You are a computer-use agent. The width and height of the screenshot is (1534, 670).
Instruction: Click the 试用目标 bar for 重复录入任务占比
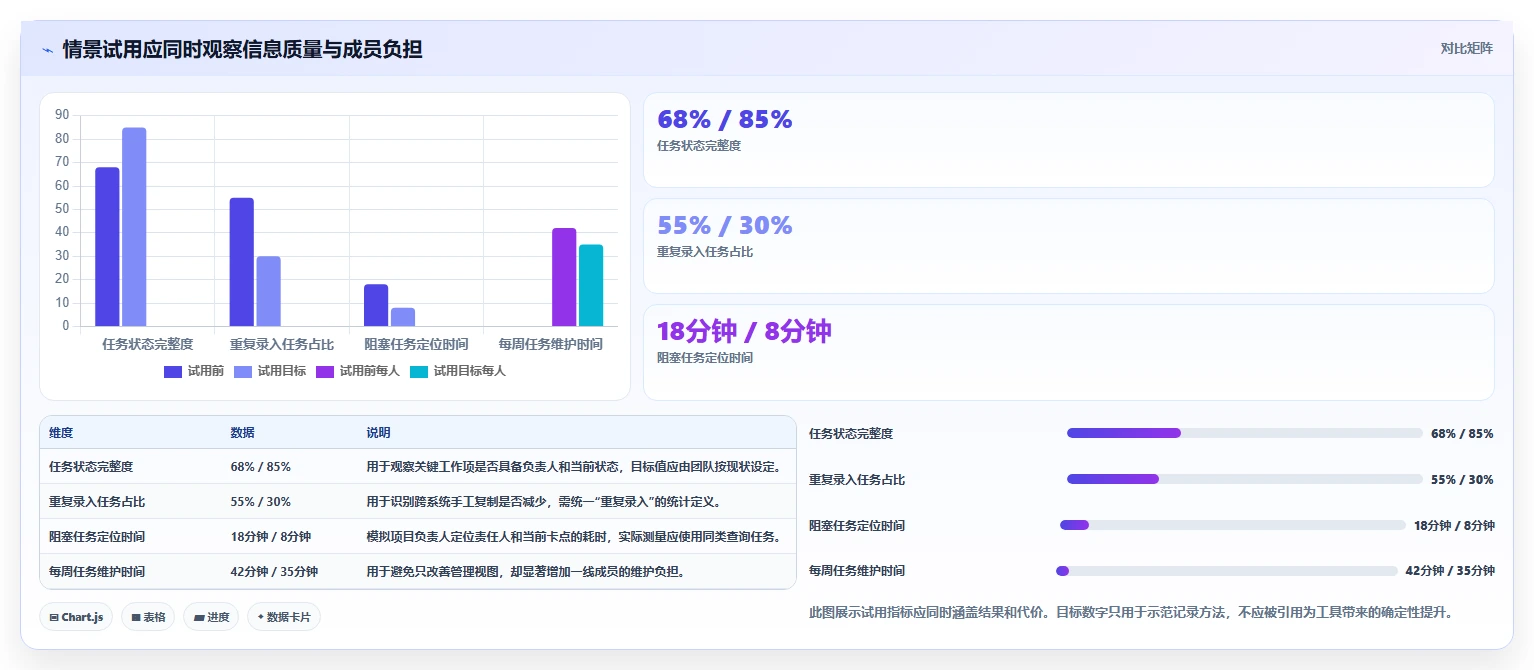coord(268,291)
